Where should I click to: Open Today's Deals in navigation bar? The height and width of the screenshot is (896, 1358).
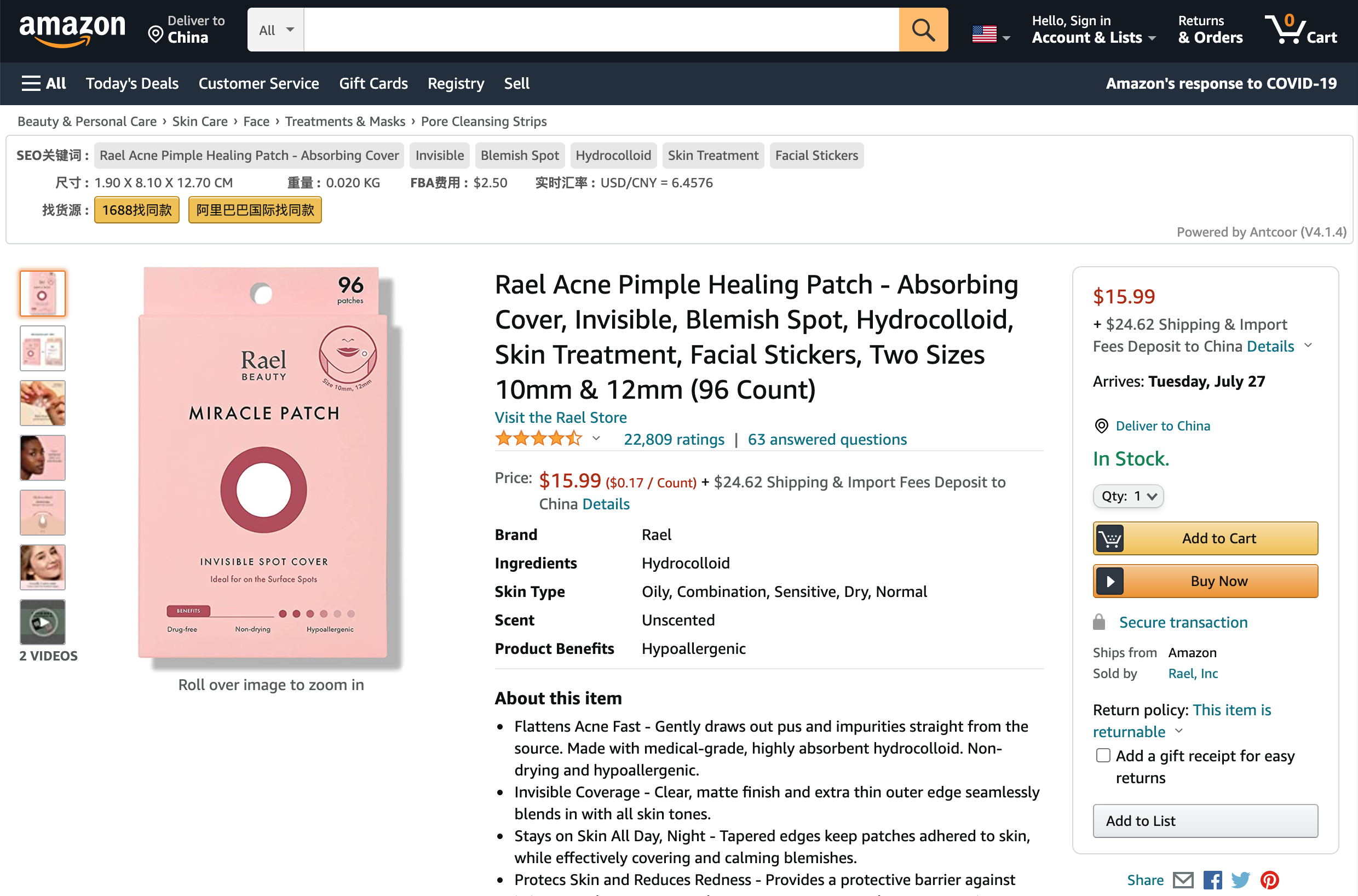[x=132, y=83]
